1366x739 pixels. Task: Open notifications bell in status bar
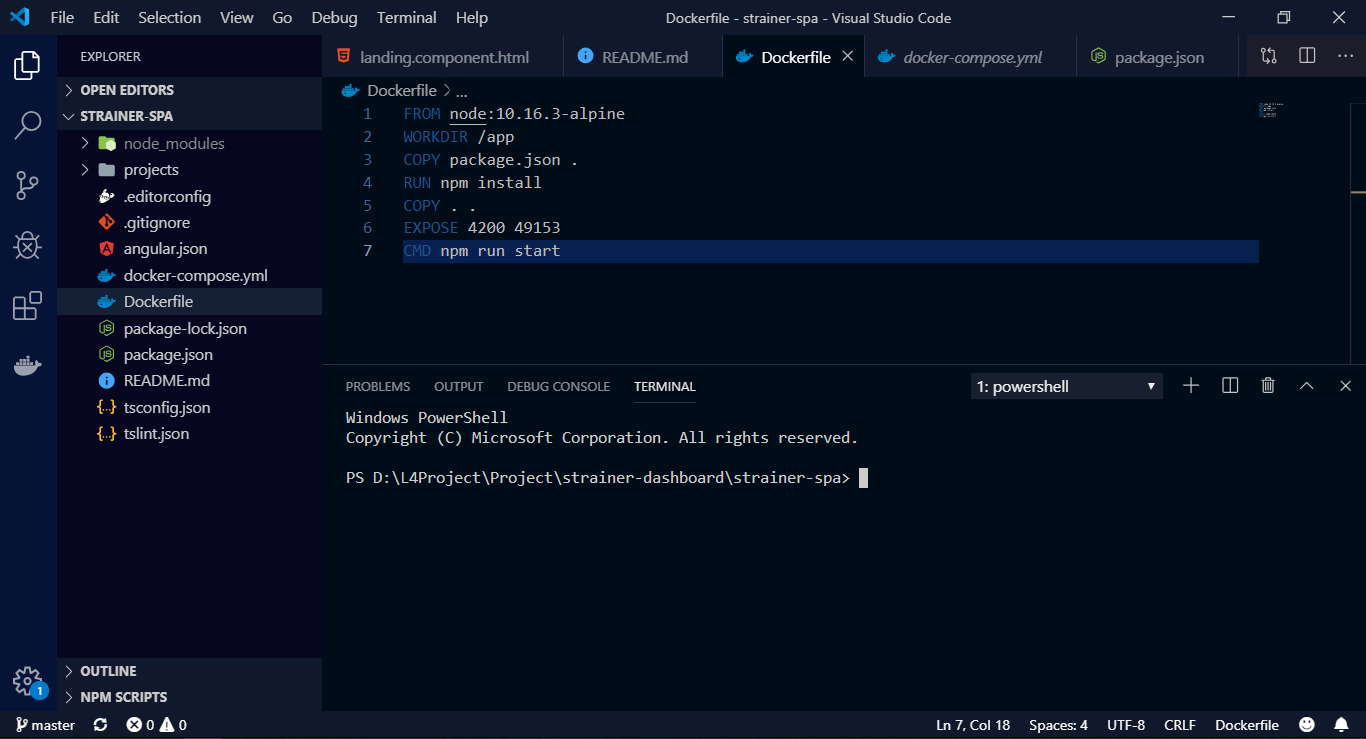(1341, 725)
